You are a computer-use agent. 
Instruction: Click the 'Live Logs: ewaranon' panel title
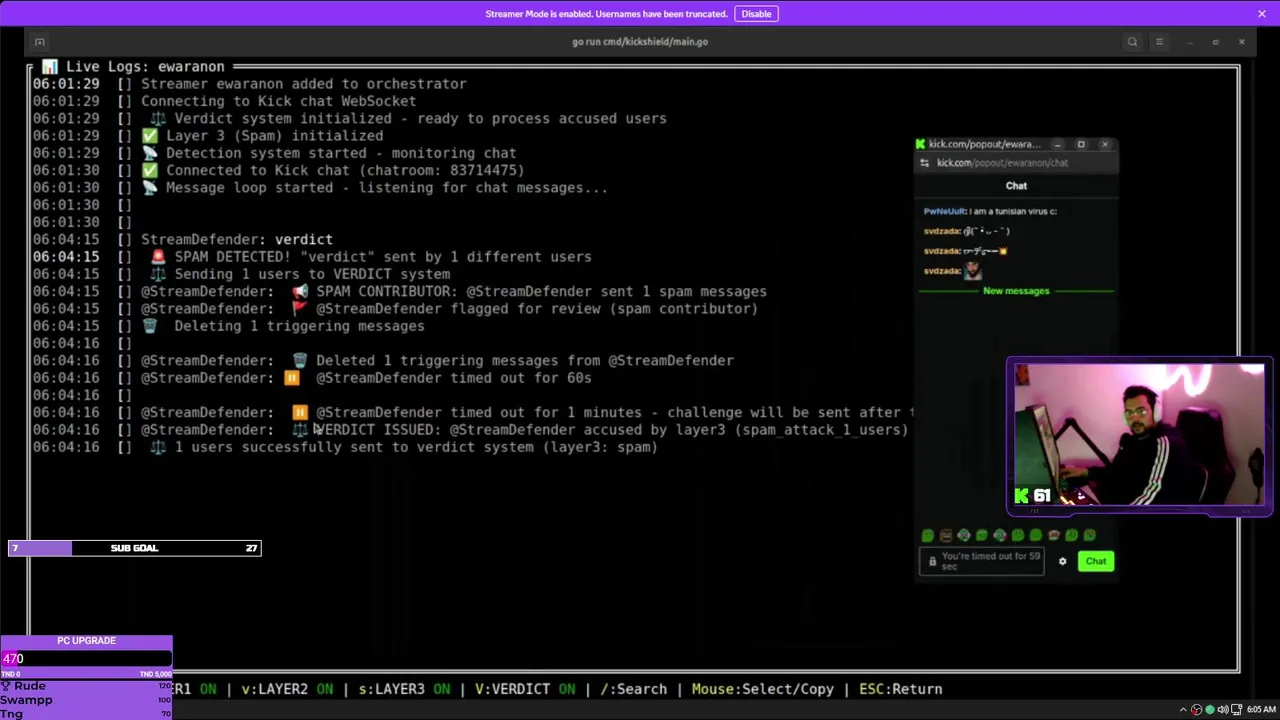tap(145, 67)
